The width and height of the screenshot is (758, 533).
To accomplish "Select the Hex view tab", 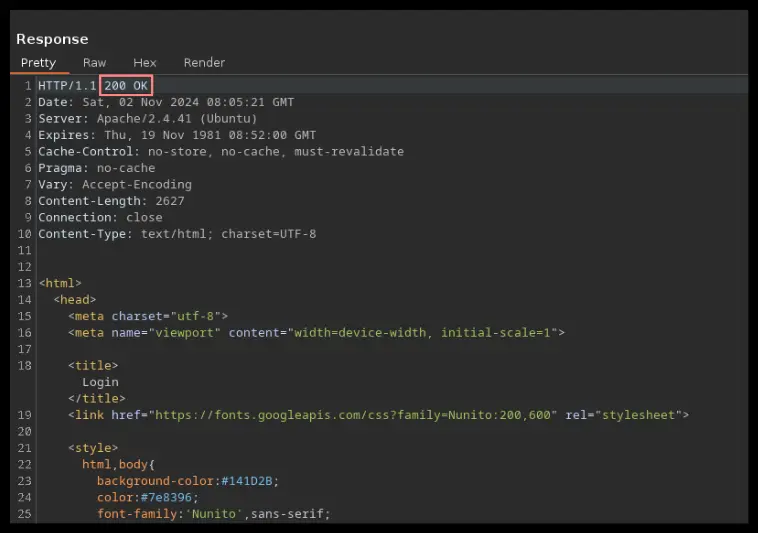I will [x=145, y=63].
